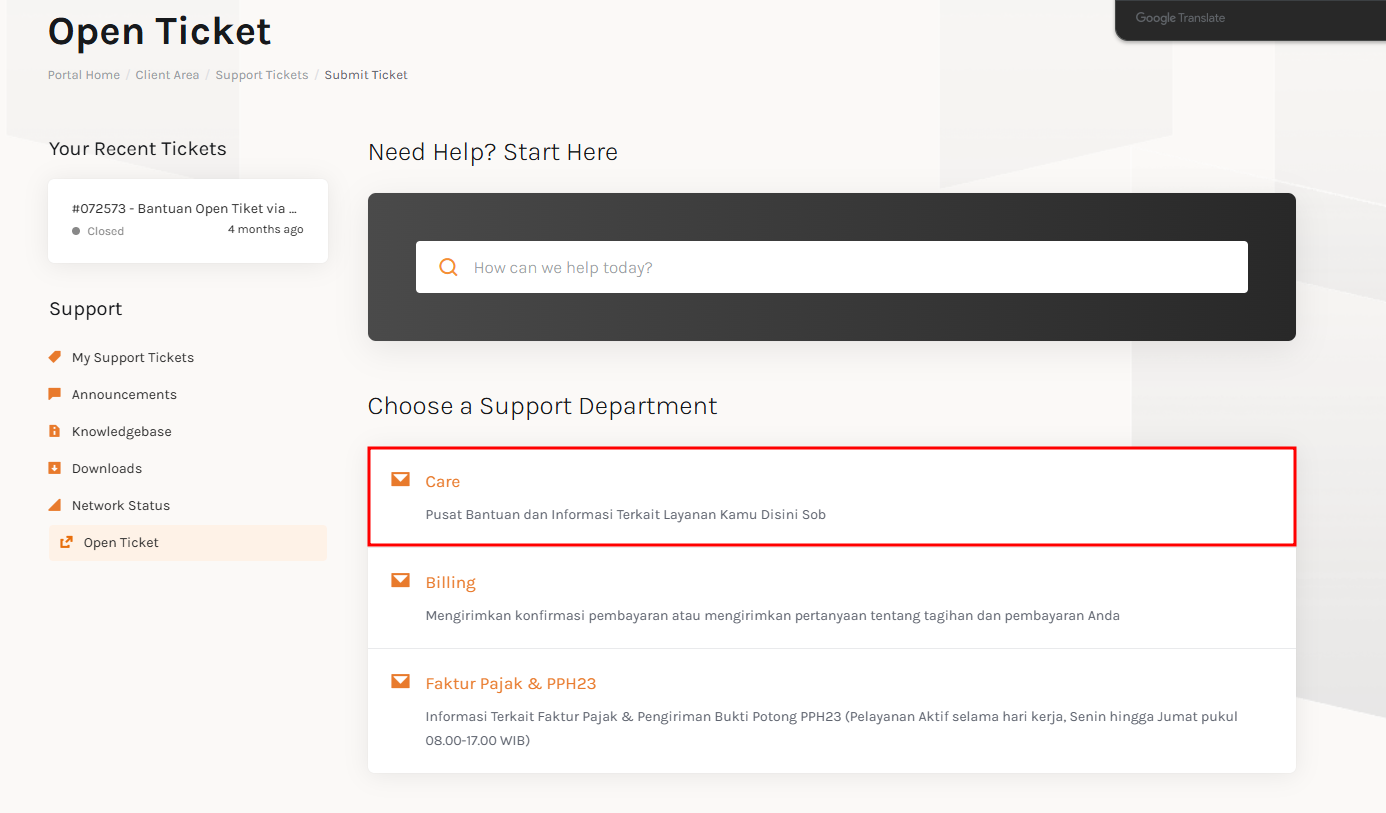Open Network Status via its signal icon
This screenshot has height=813, width=1386.
point(55,505)
